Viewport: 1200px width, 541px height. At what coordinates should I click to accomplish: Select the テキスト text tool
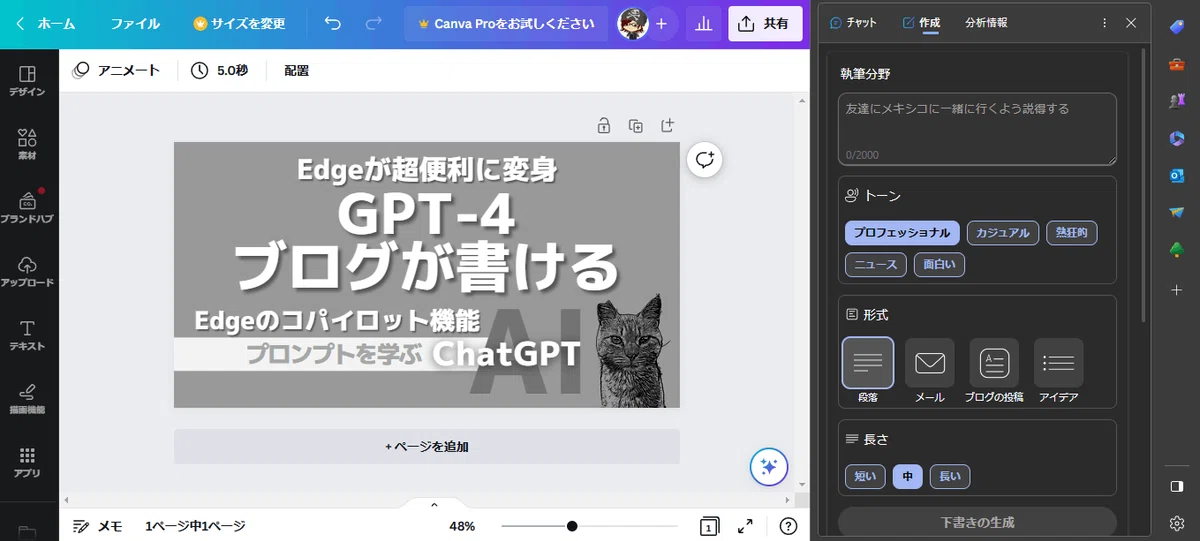(x=28, y=335)
